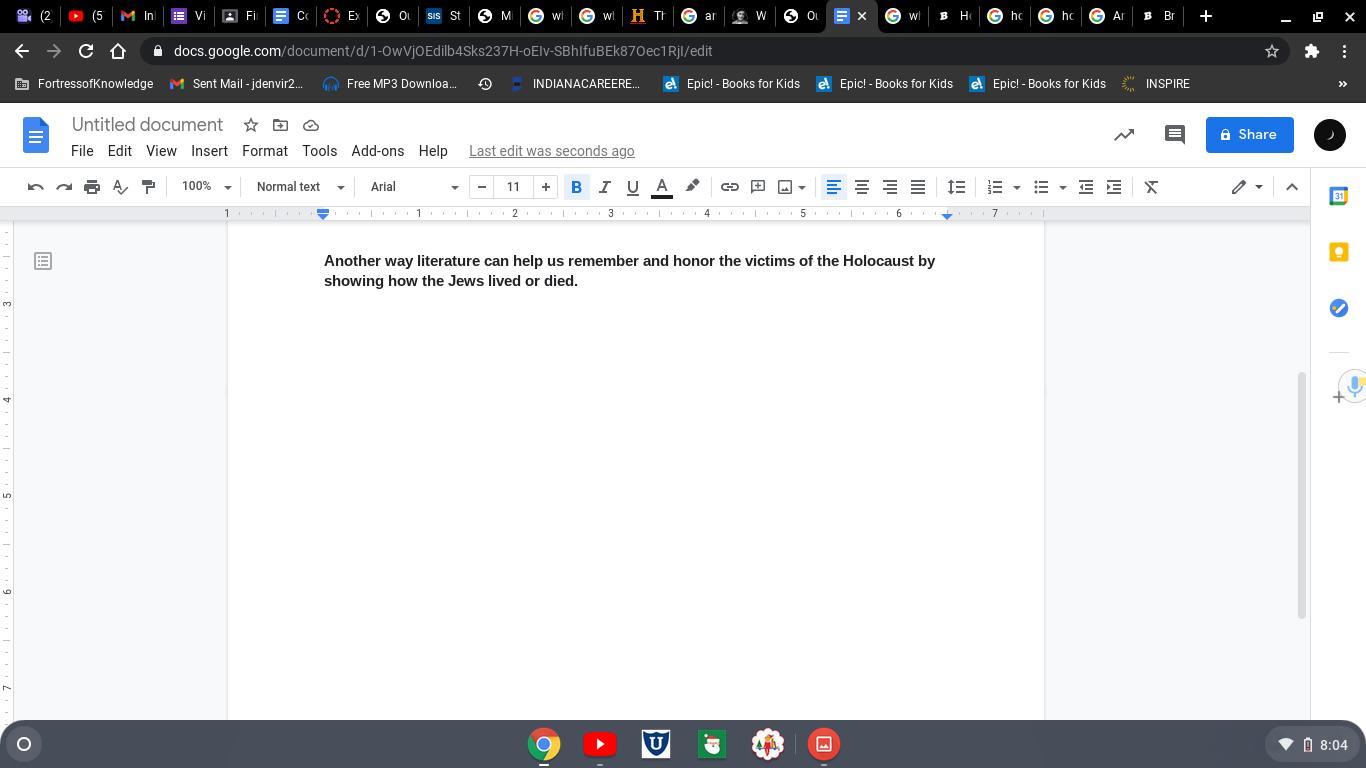Image resolution: width=1366 pixels, height=768 pixels.
Task: Toggle Bold formatting off
Action: (x=576, y=187)
